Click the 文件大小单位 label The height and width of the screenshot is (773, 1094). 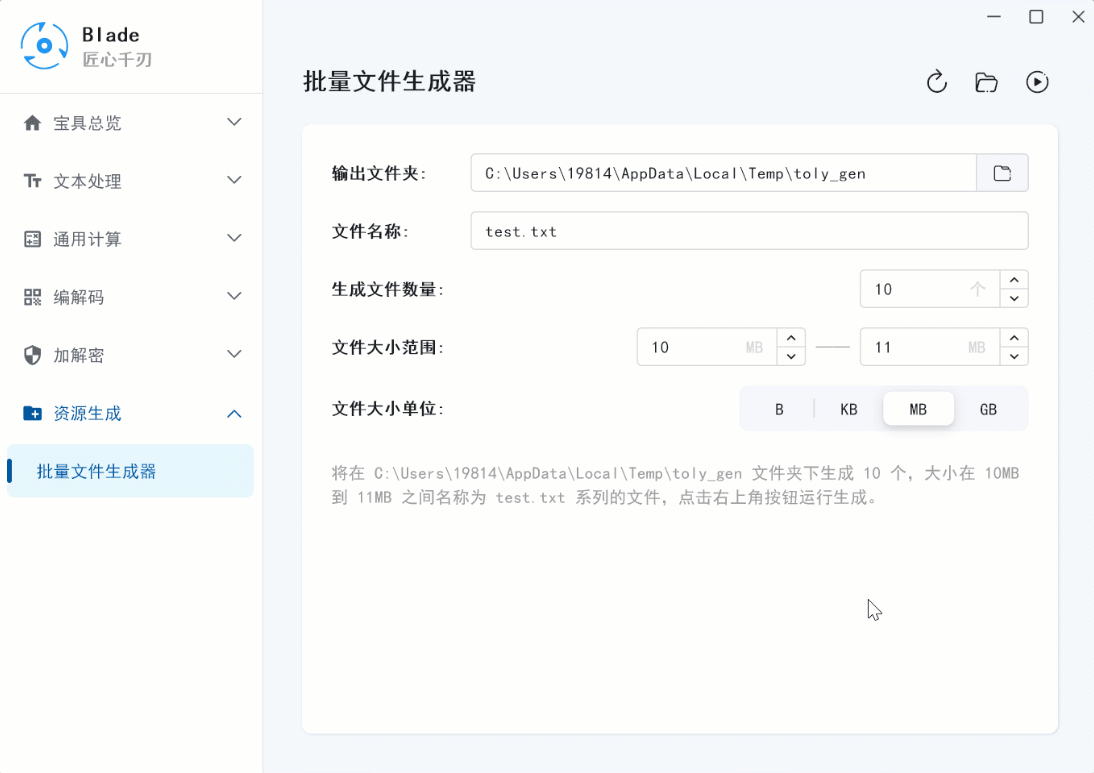pyautogui.click(x=388, y=409)
